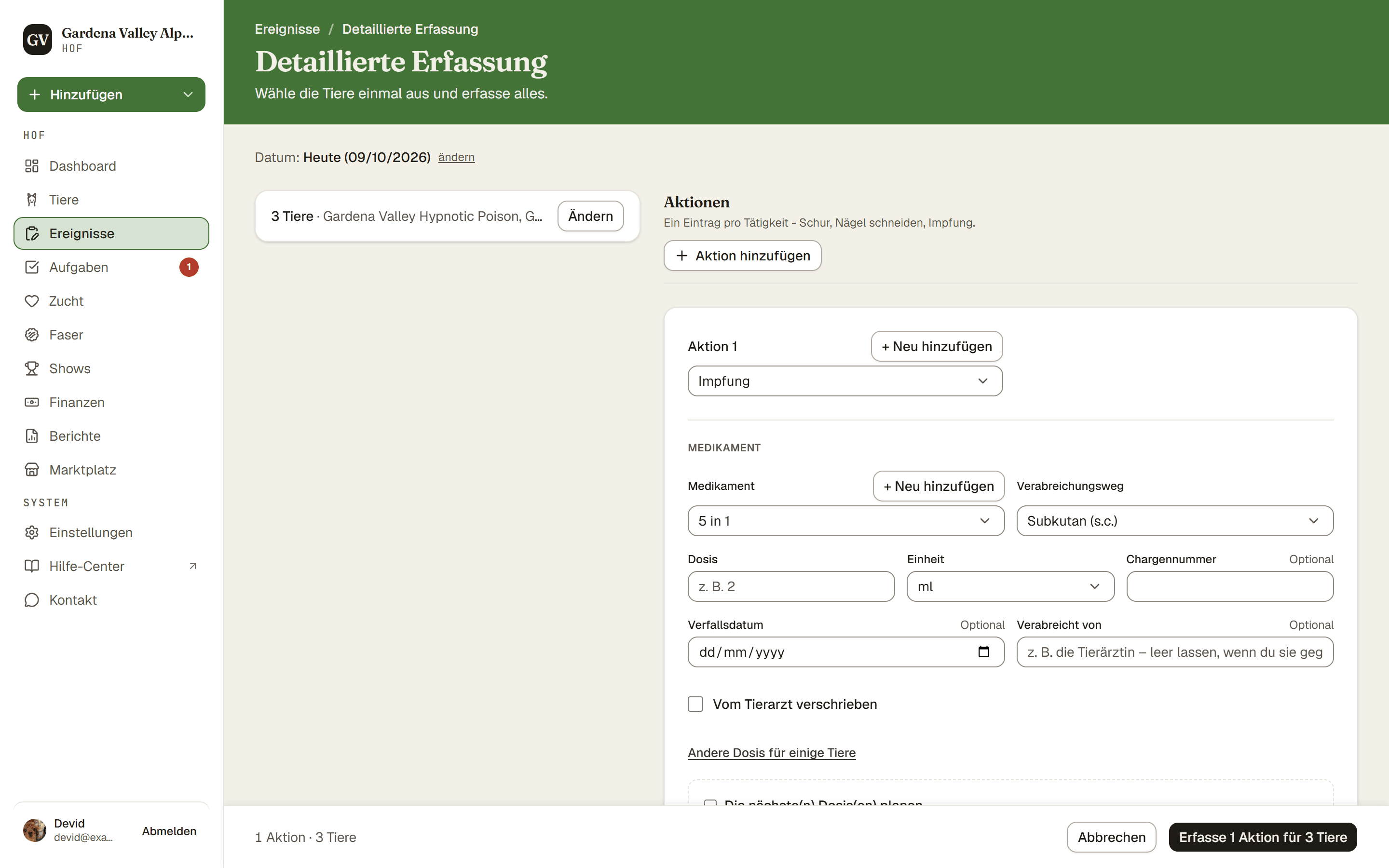Image resolution: width=1389 pixels, height=868 pixels.
Task: Click Erfasse 1 Aktion für 3 Tiere
Action: click(x=1263, y=837)
